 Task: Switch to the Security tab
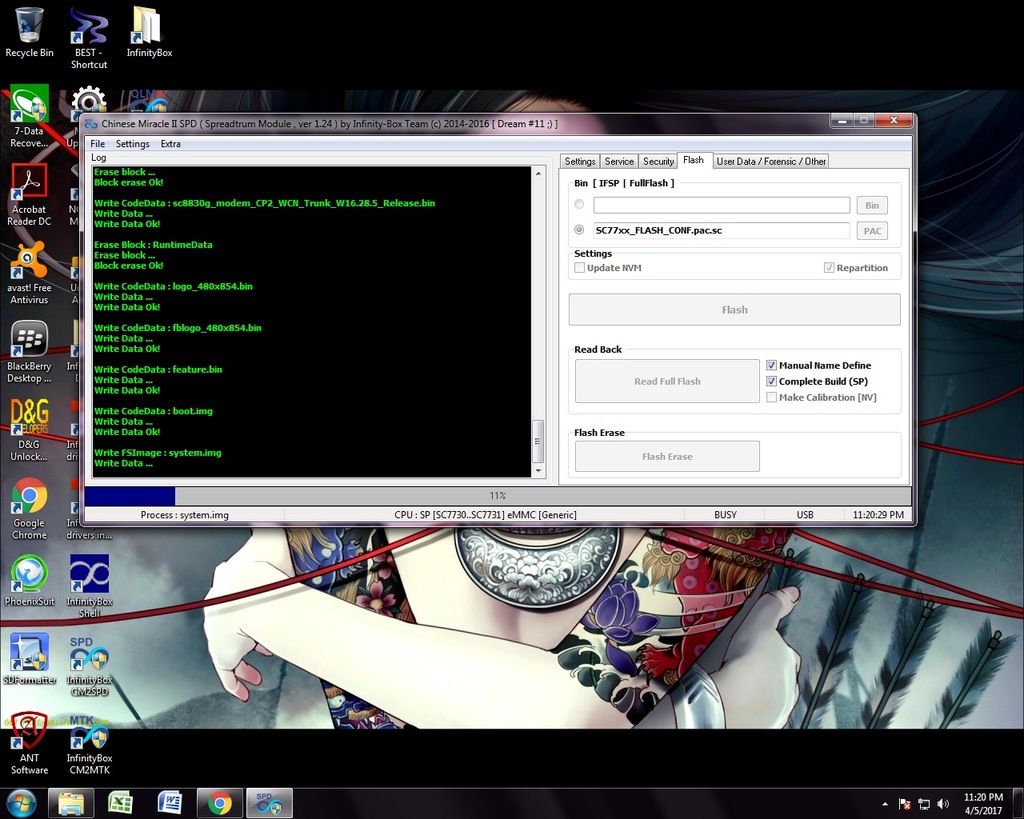click(x=658, y=161)
